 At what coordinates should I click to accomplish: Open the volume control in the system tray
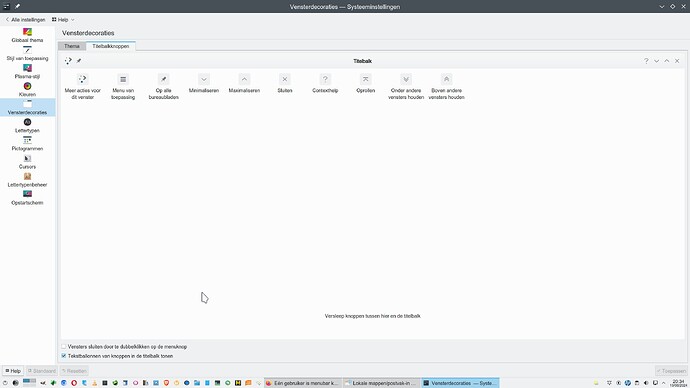pos(646,383)
